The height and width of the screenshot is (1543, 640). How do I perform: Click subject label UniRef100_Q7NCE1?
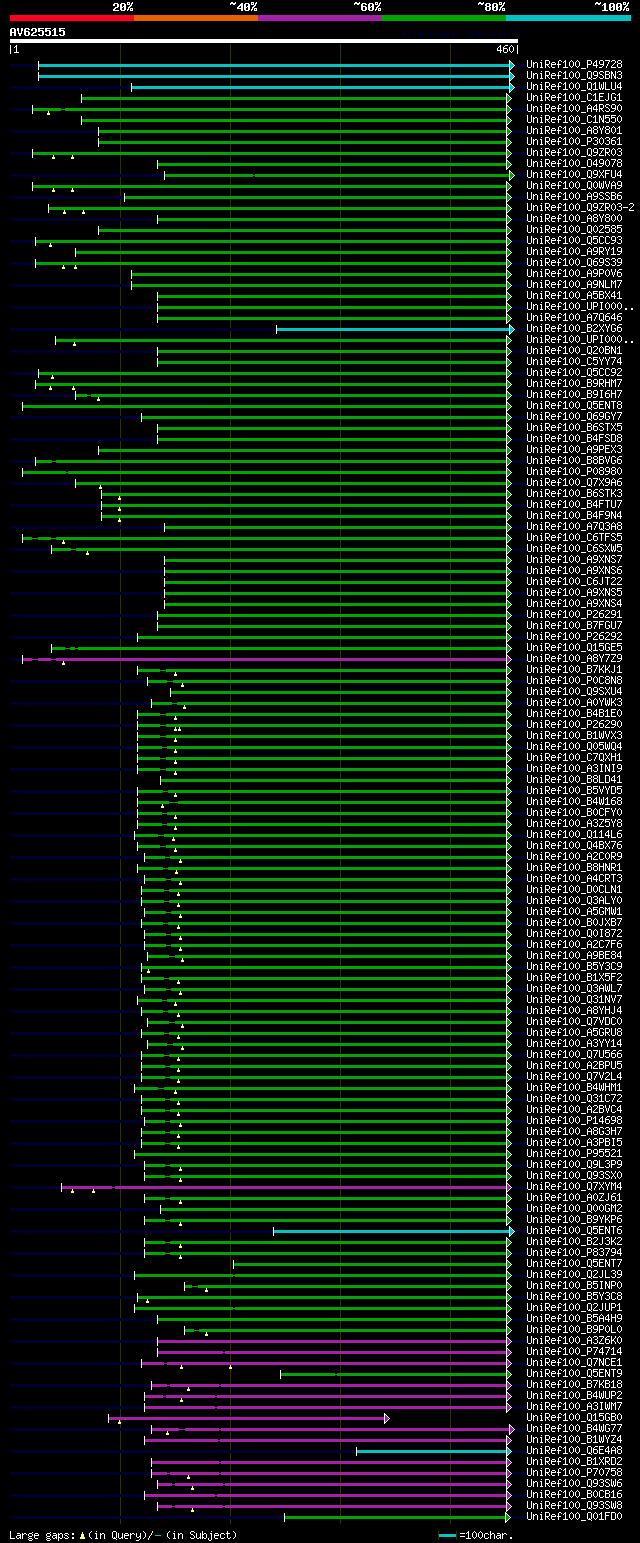[574, 1362]
